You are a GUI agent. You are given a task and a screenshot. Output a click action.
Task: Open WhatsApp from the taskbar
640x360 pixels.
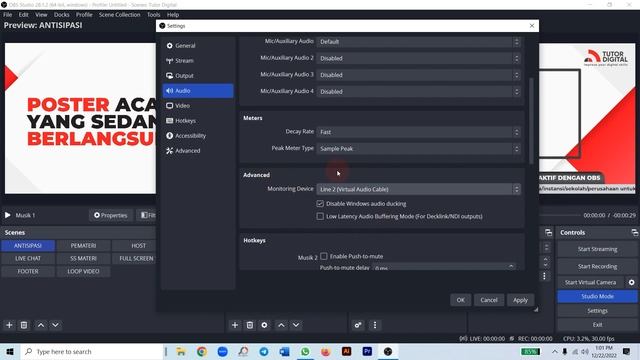[305, 351]
